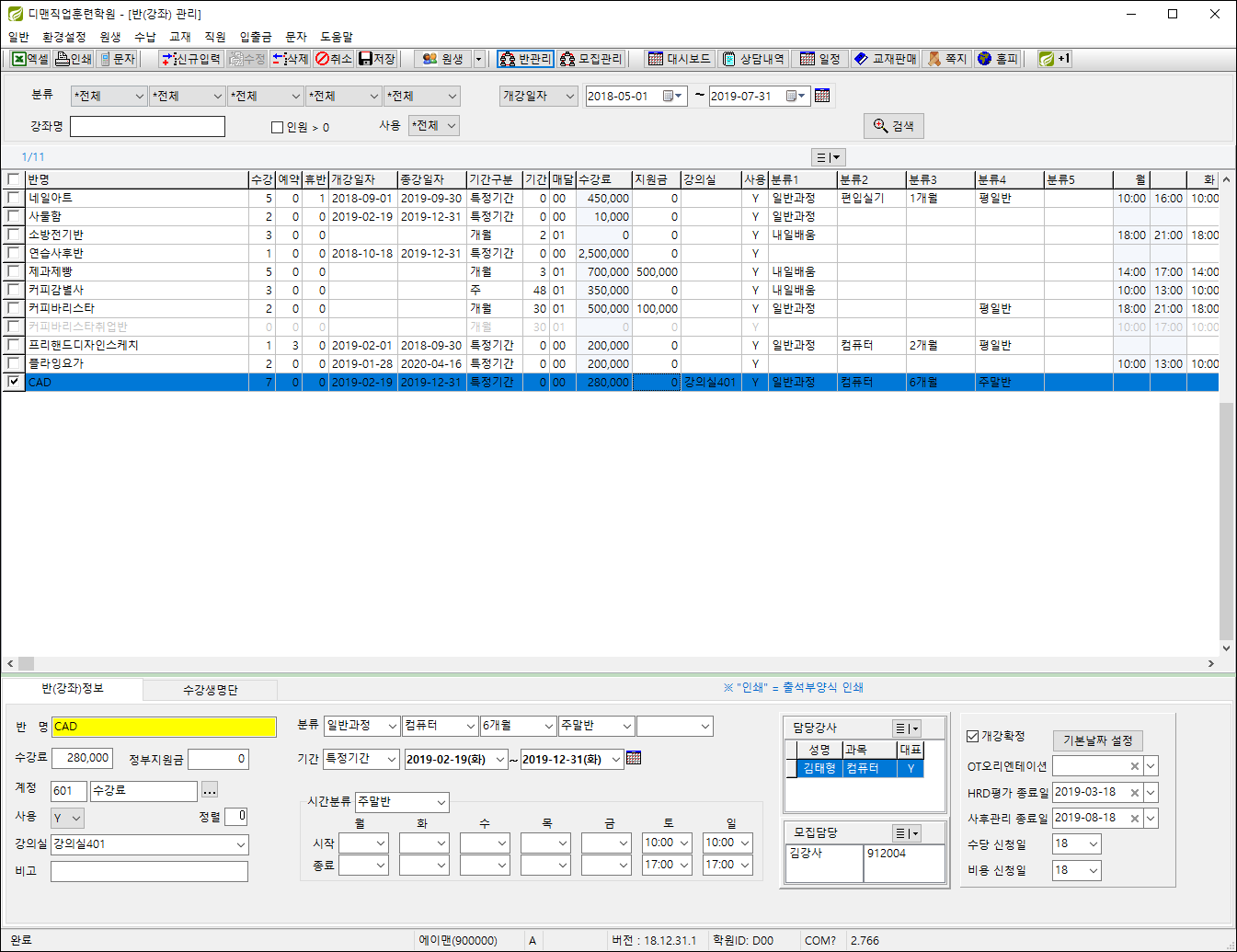Cancel editing with the 취소 icon
The height and width of the screenshot is (952, 1237).
click(334, 59)
